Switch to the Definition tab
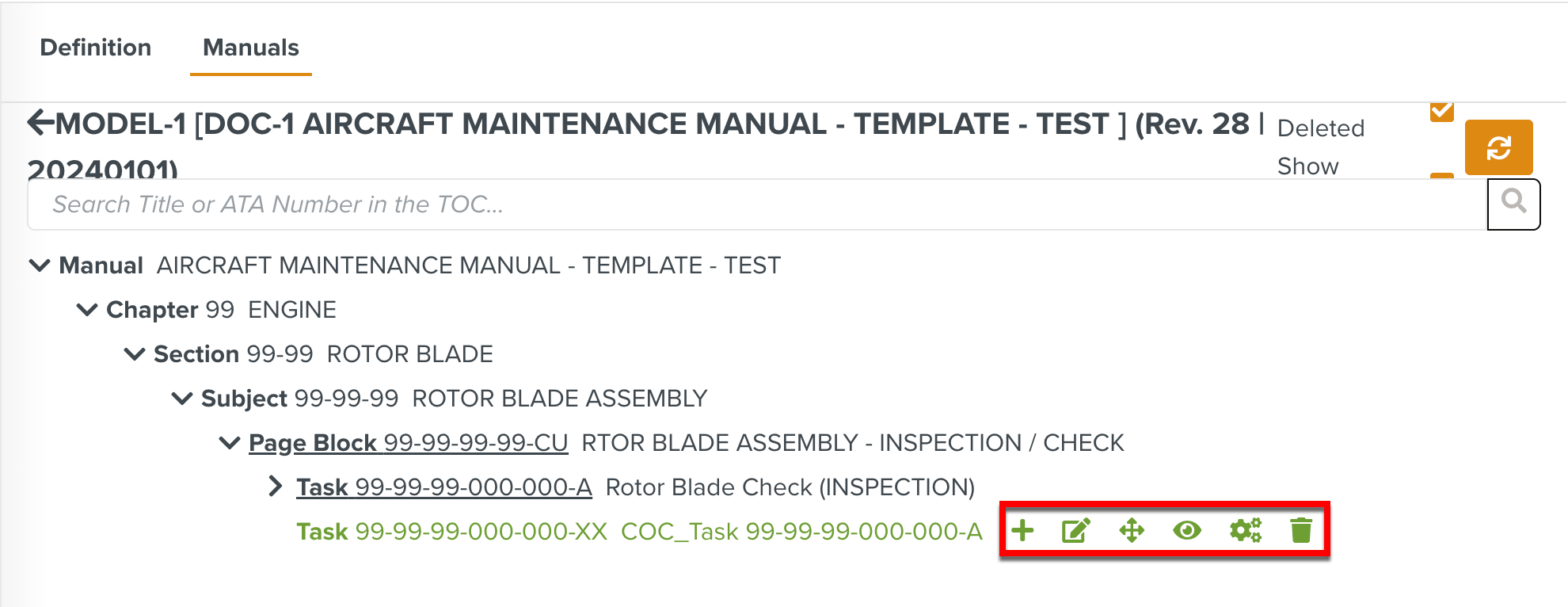The height and width of the screenshot is (607, 1568). coord(95,48)
